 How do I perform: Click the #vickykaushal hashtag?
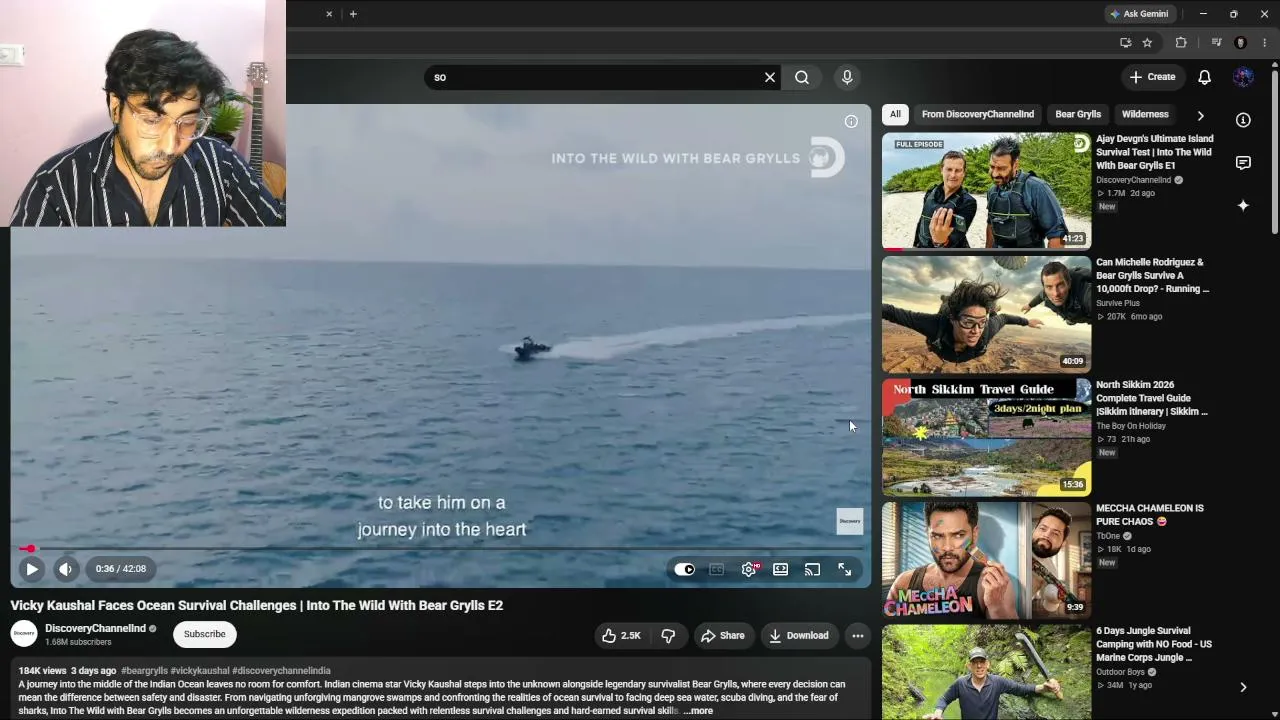200,671
